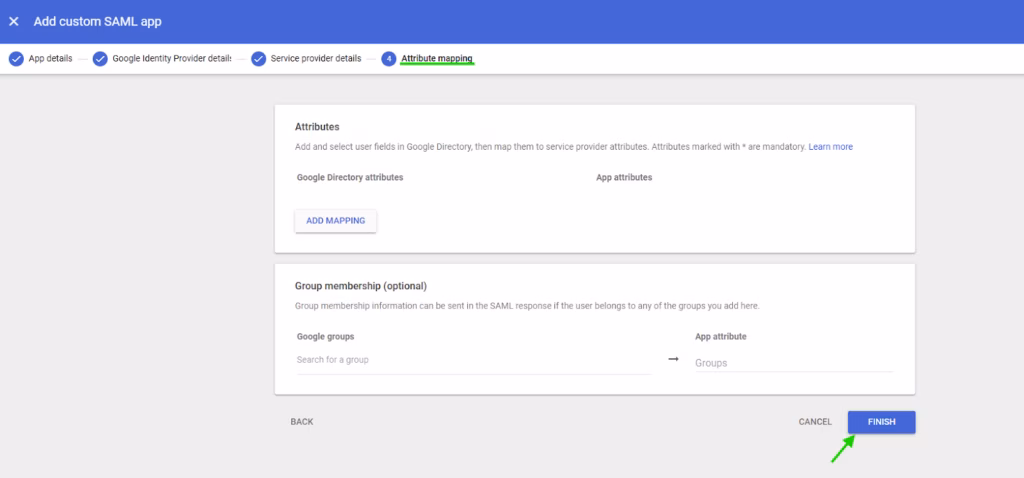Image resolution: width=1024 pixels, height=478 pixels.
Task: Open Google Identity Provider details step
Action: 171,59
